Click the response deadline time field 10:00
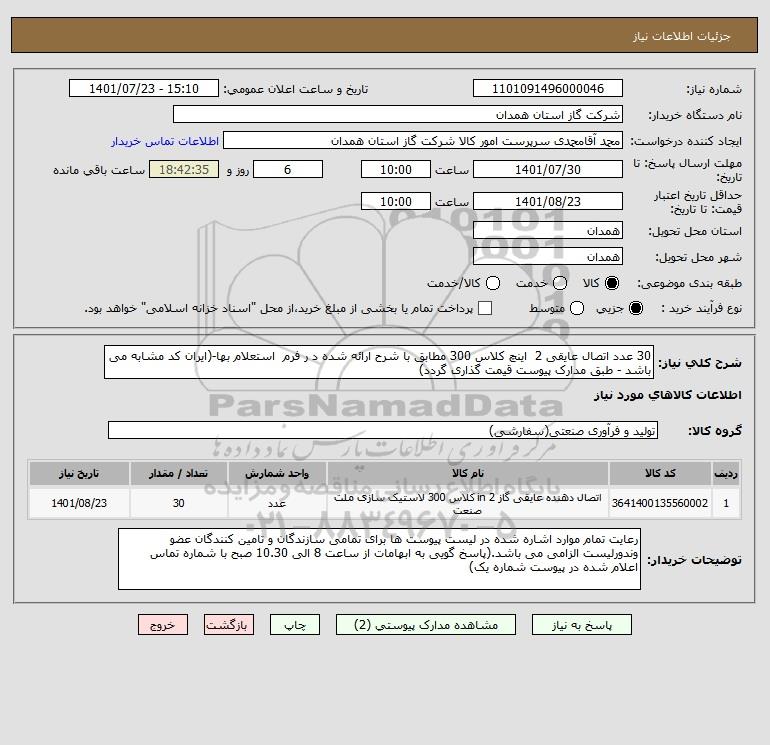This screenshot has width=770, height=745. [x=396, y=169]
